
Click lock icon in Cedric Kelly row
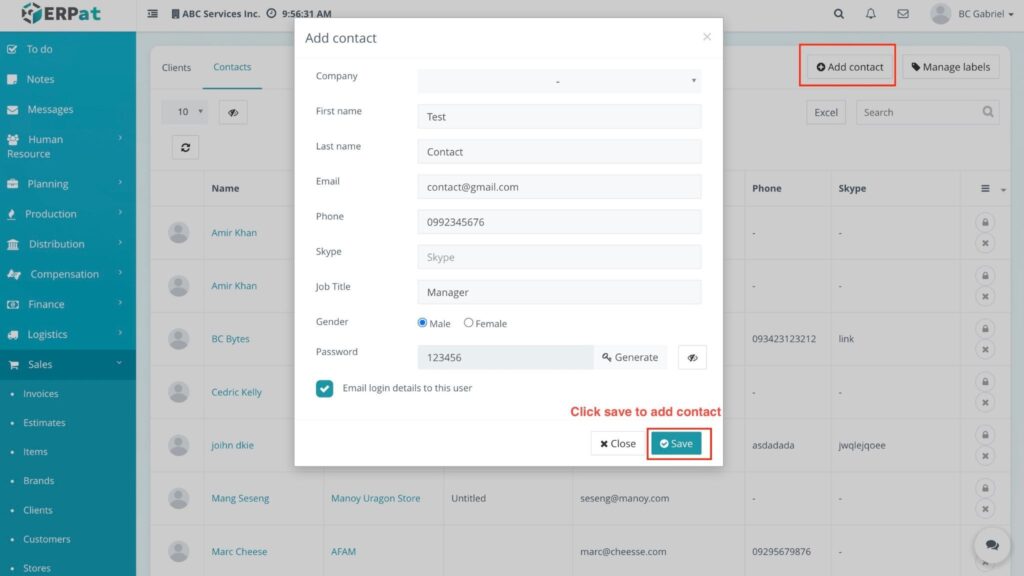(x=985, y=381)
